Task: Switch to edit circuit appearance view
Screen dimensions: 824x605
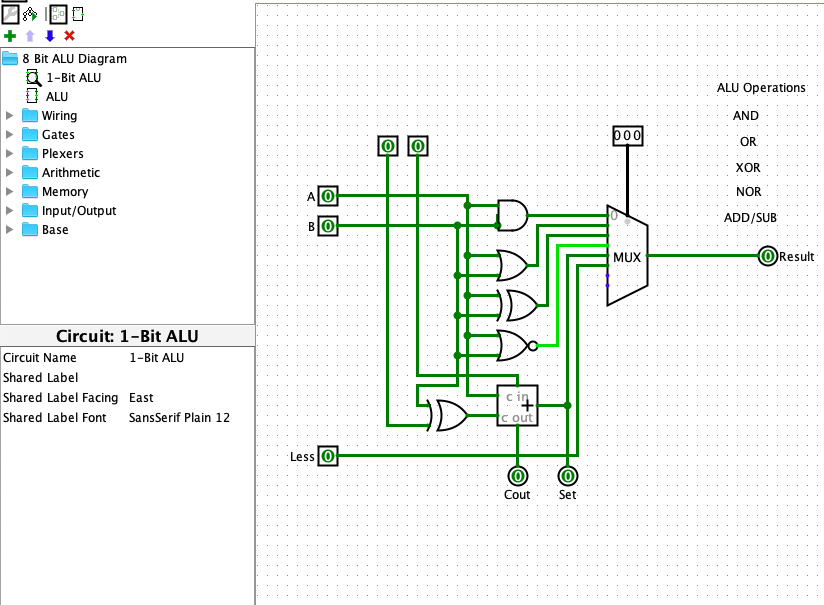Action: (x=78, y=14)
